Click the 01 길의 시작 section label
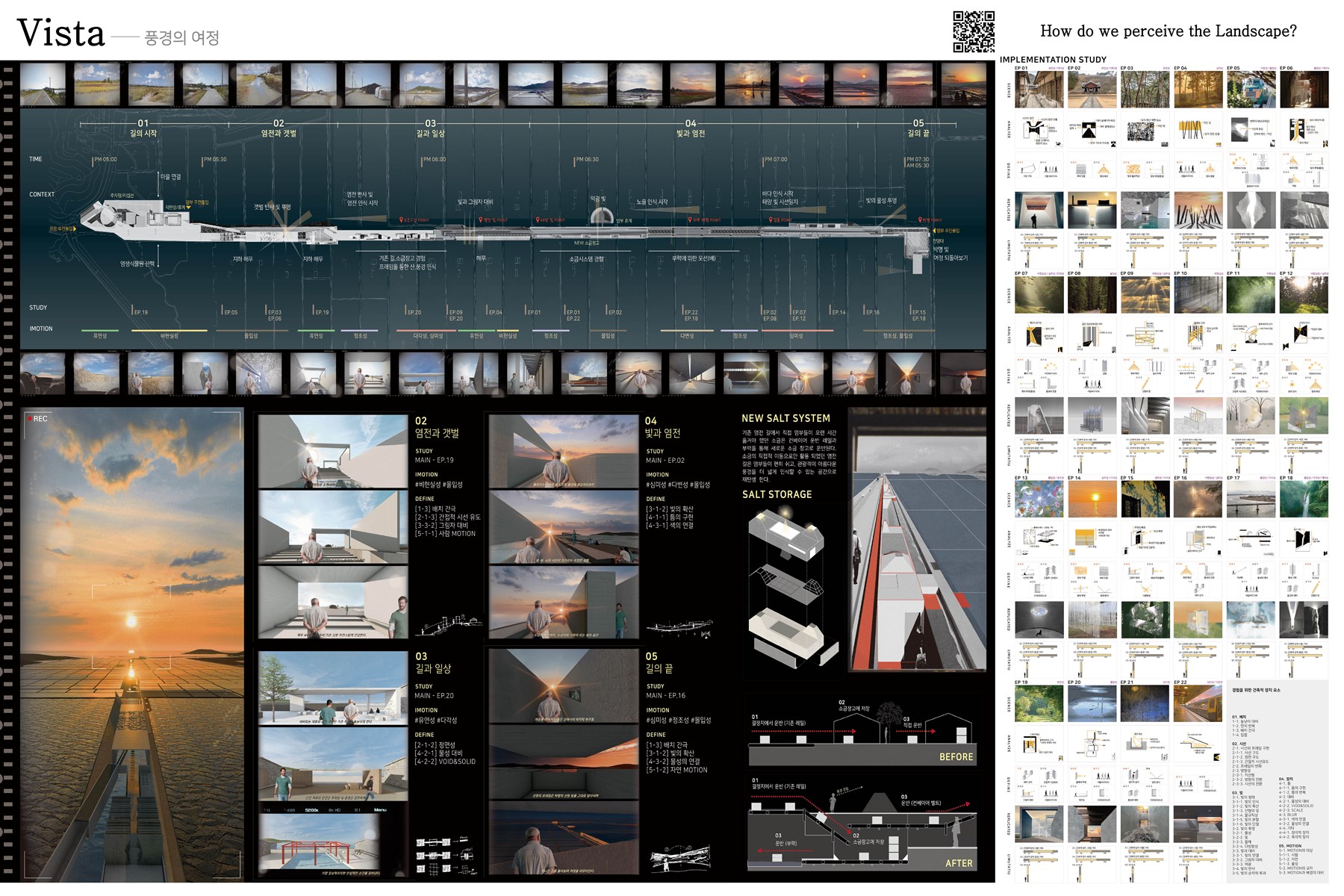Image resolution: width=1344 pixels, height=896 pixels. point(143,128)
